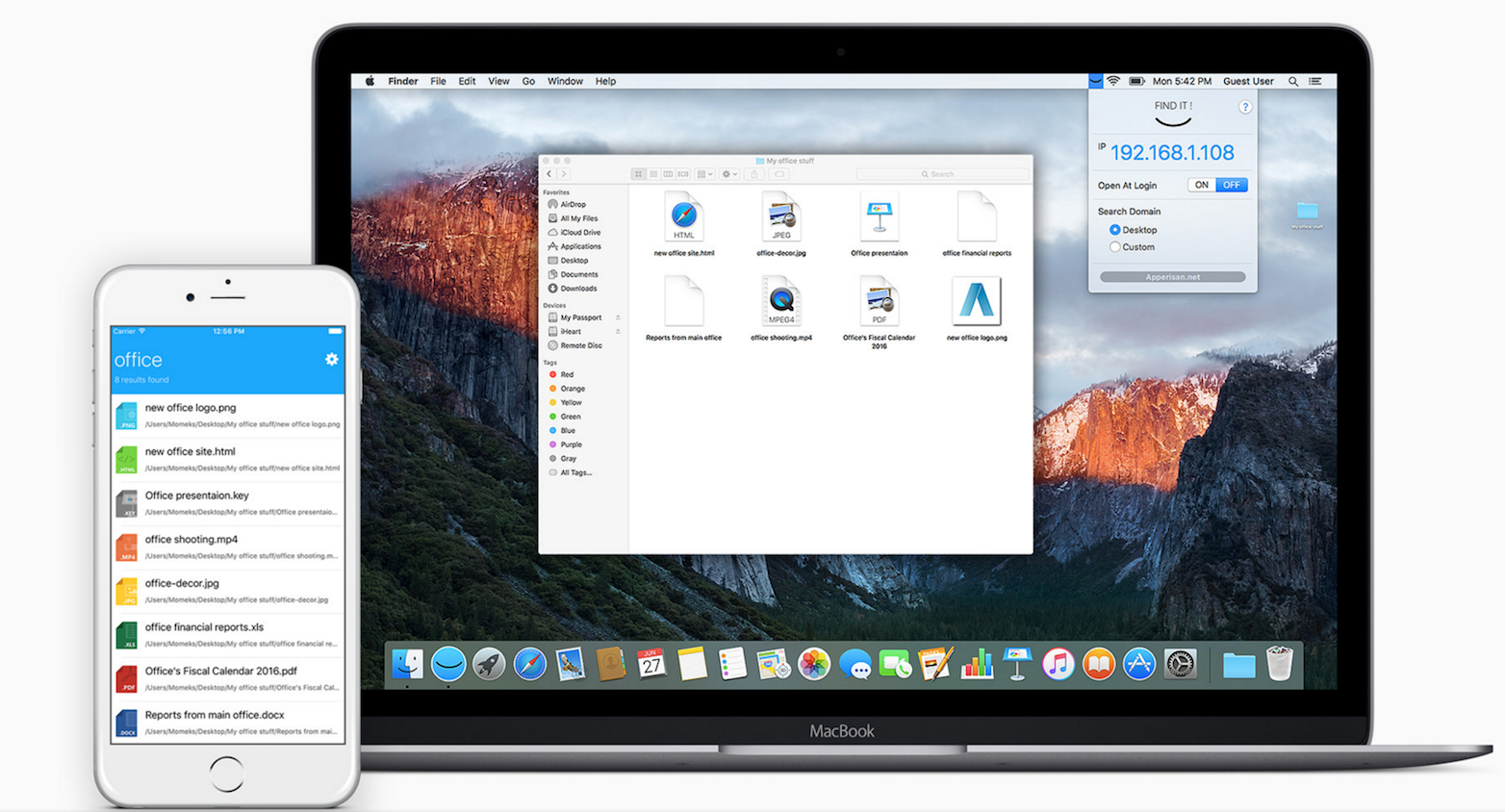Open the Calendar app showing 27

click(x=651, y=664)
